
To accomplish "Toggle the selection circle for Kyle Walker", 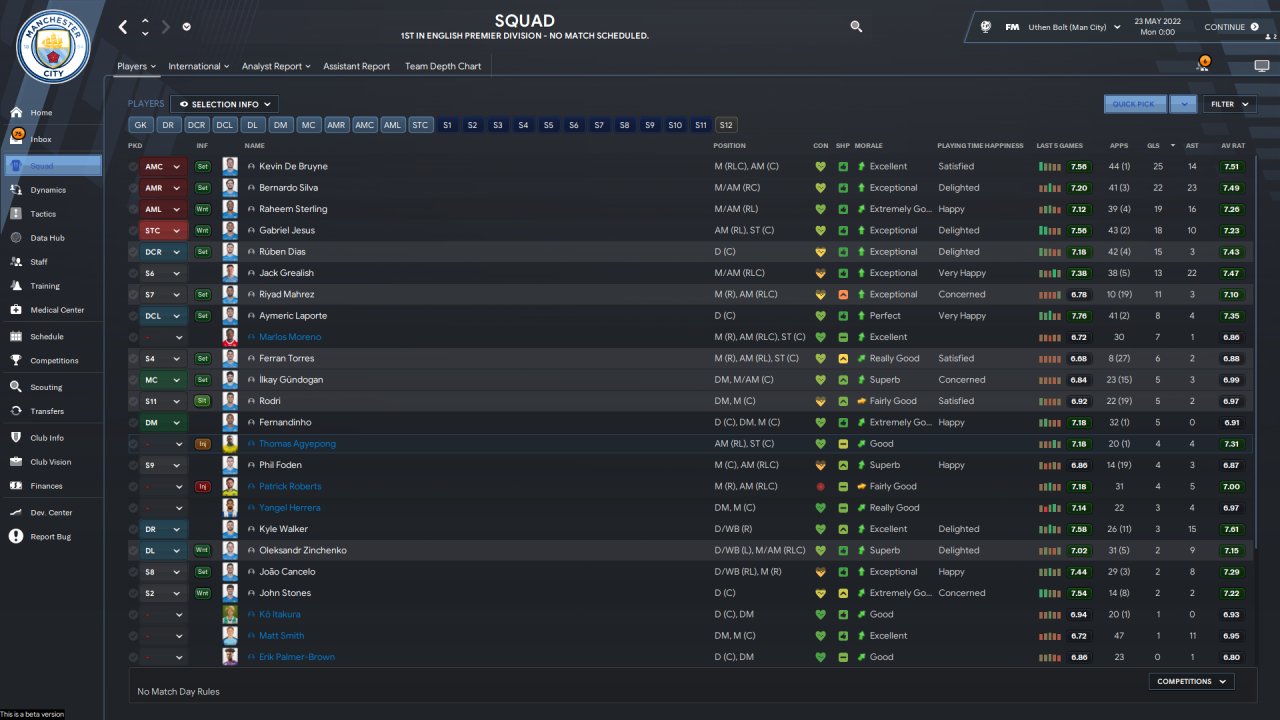I will coord(133,529).
